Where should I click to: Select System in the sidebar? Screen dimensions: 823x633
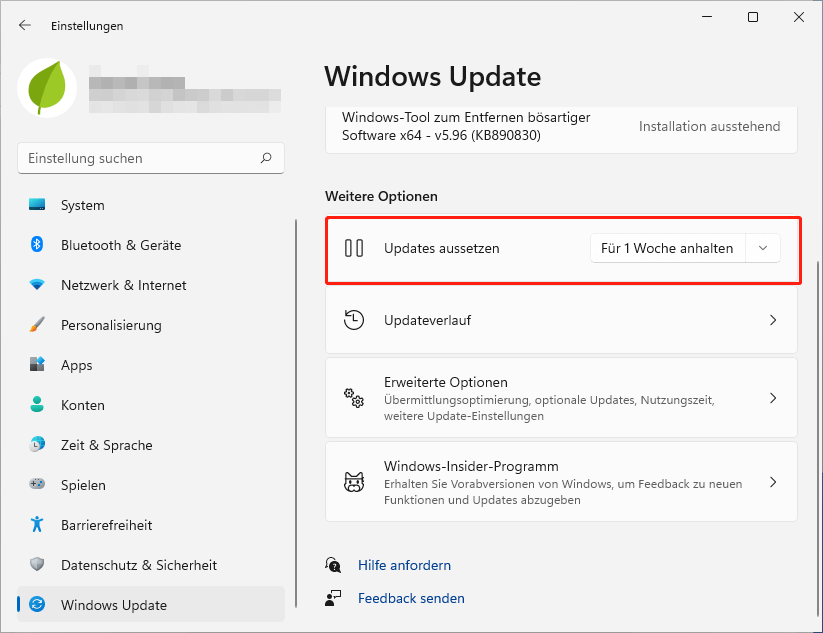point(82,205)
